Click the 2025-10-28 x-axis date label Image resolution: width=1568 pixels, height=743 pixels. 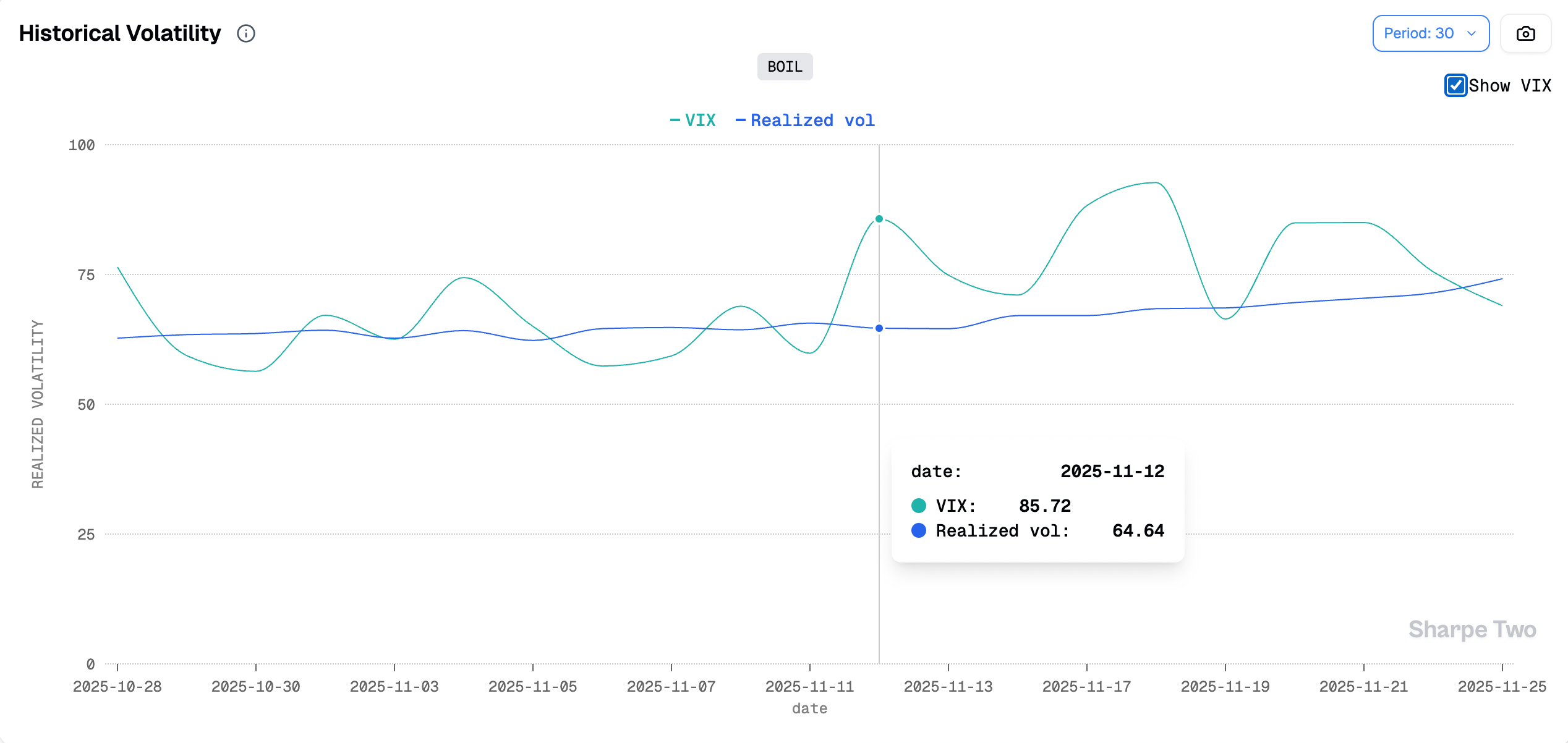click(117, 687)
